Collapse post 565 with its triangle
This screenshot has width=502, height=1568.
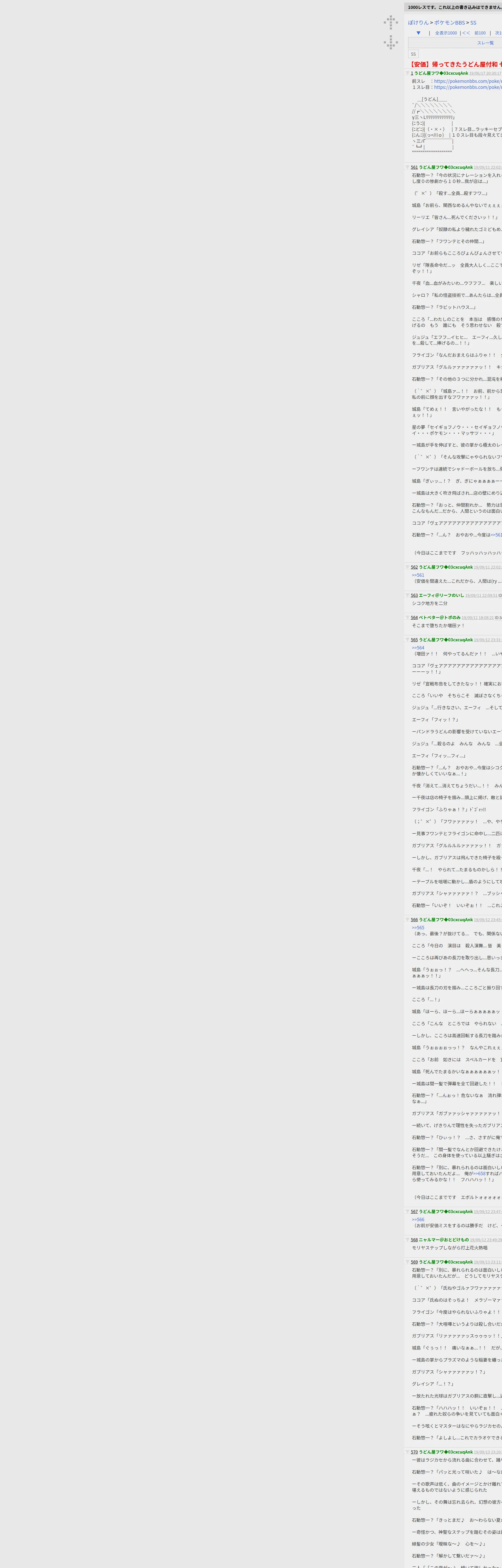[x=408, y=640]
